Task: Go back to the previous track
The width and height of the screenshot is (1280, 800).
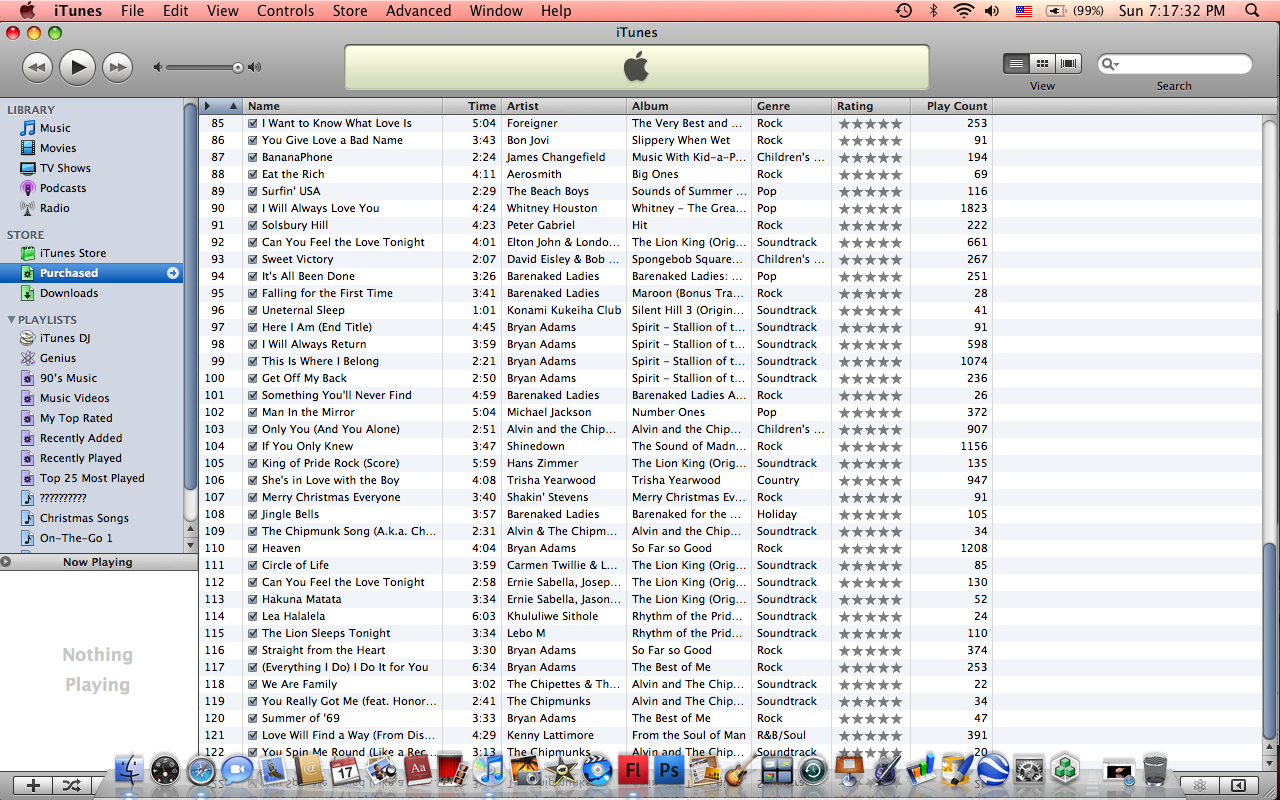Action: pyautogui.click(x=37, y=67)
